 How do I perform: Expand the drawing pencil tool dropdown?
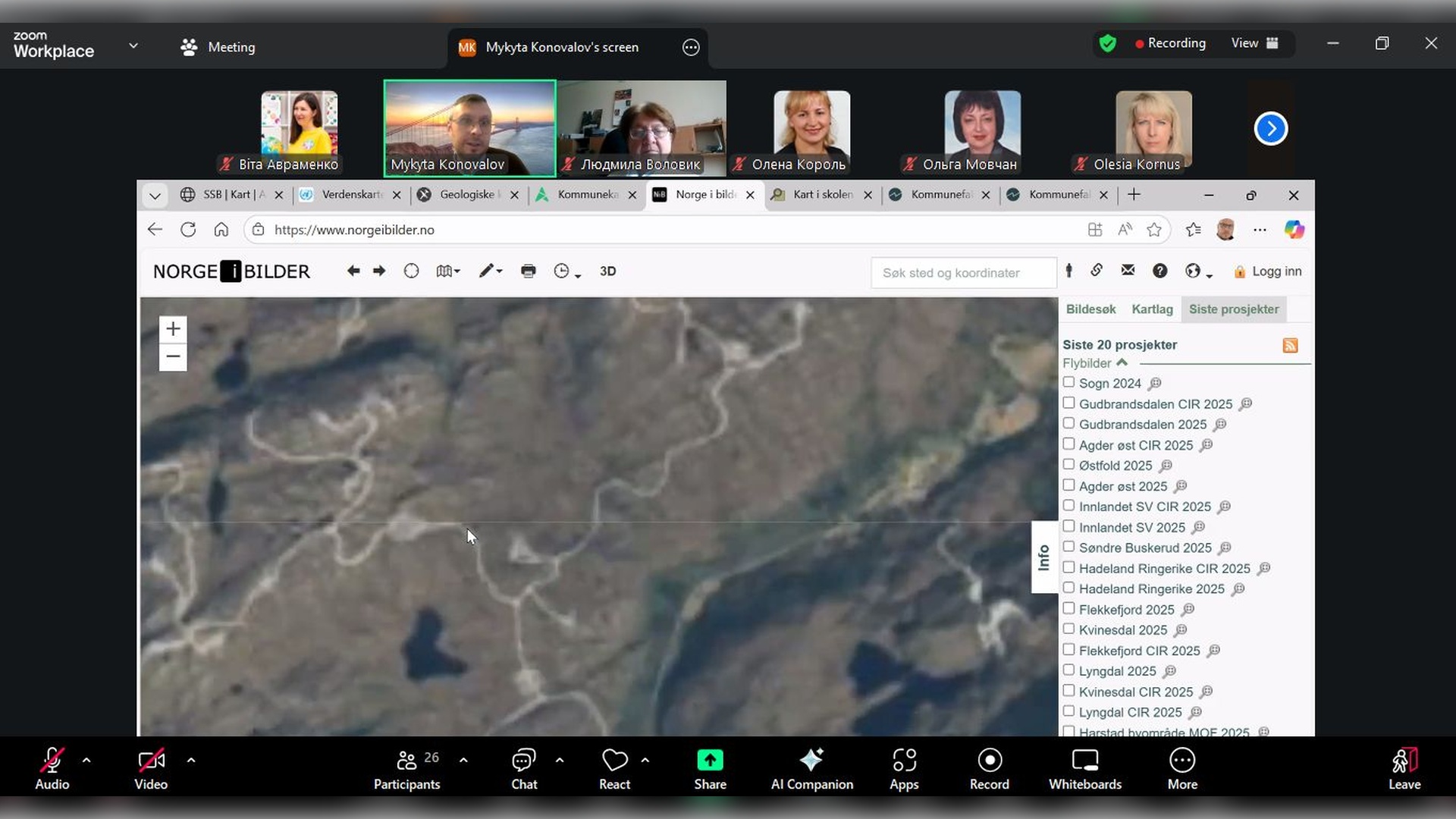pos(491,271)
